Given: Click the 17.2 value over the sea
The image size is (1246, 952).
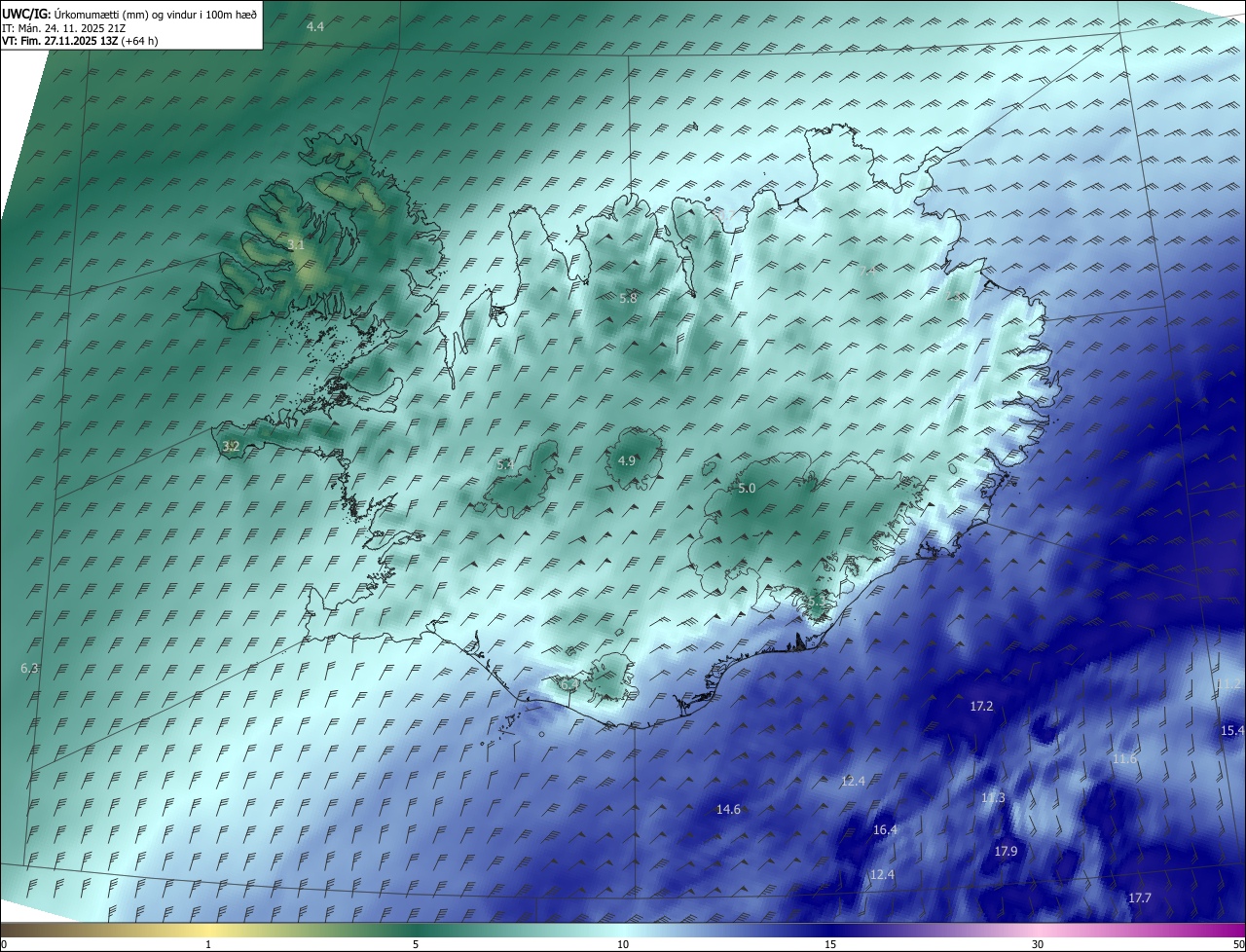Looking at the screenshot, I should tap(981, 706).
